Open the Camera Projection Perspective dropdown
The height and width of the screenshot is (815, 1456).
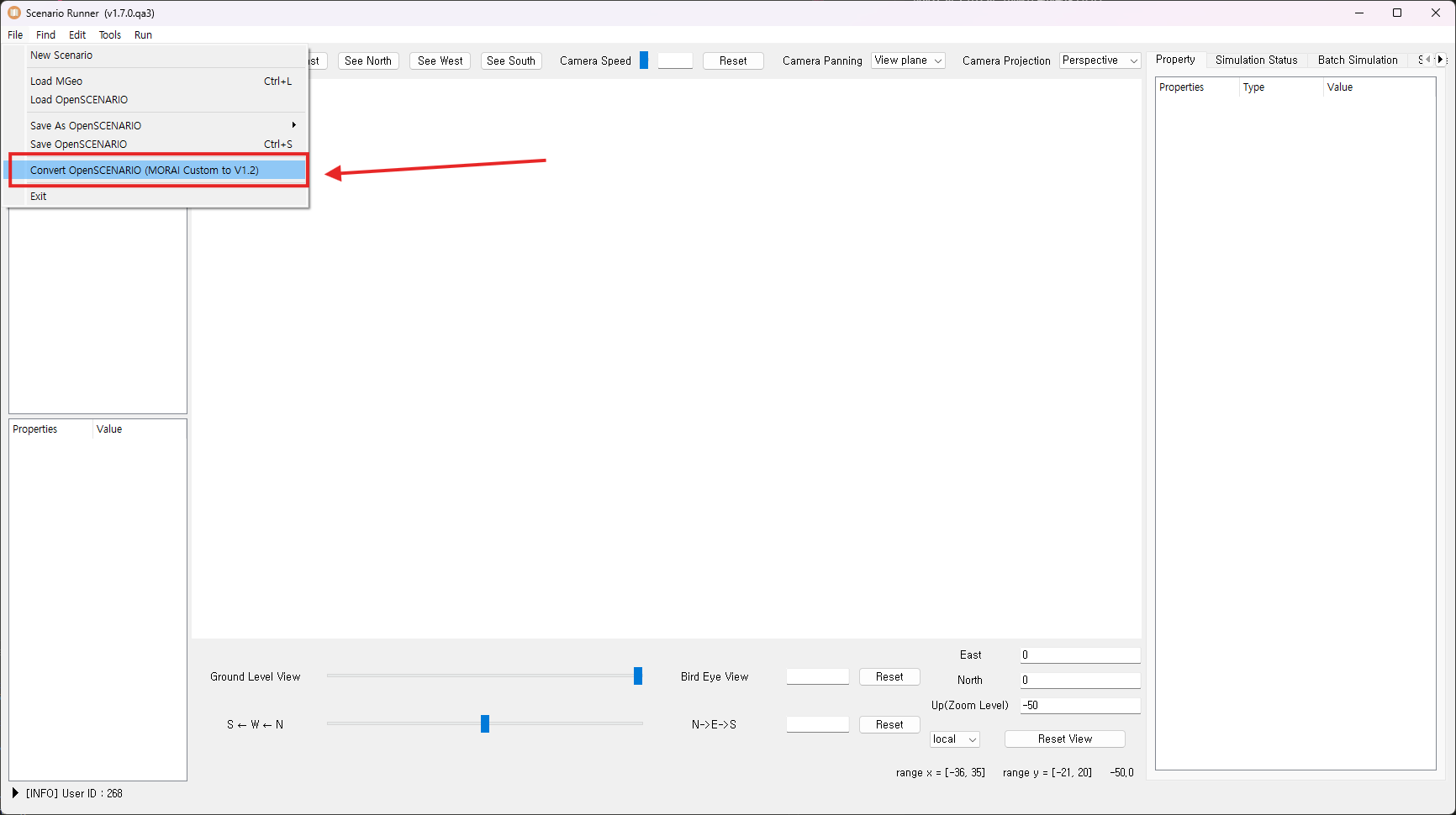coord(1099,60)
